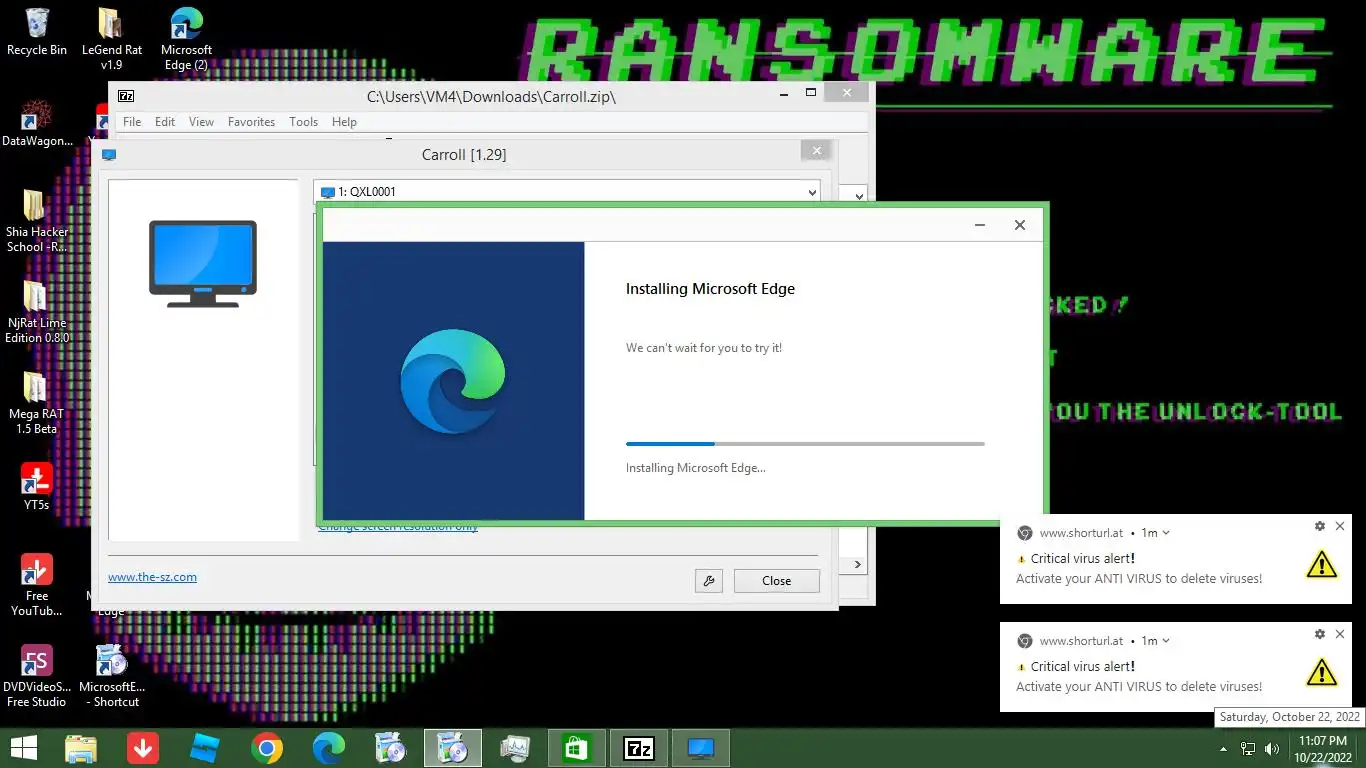Show hidden tray icons arrow
Screen dimensions: 1366x768
[1223, 749]
